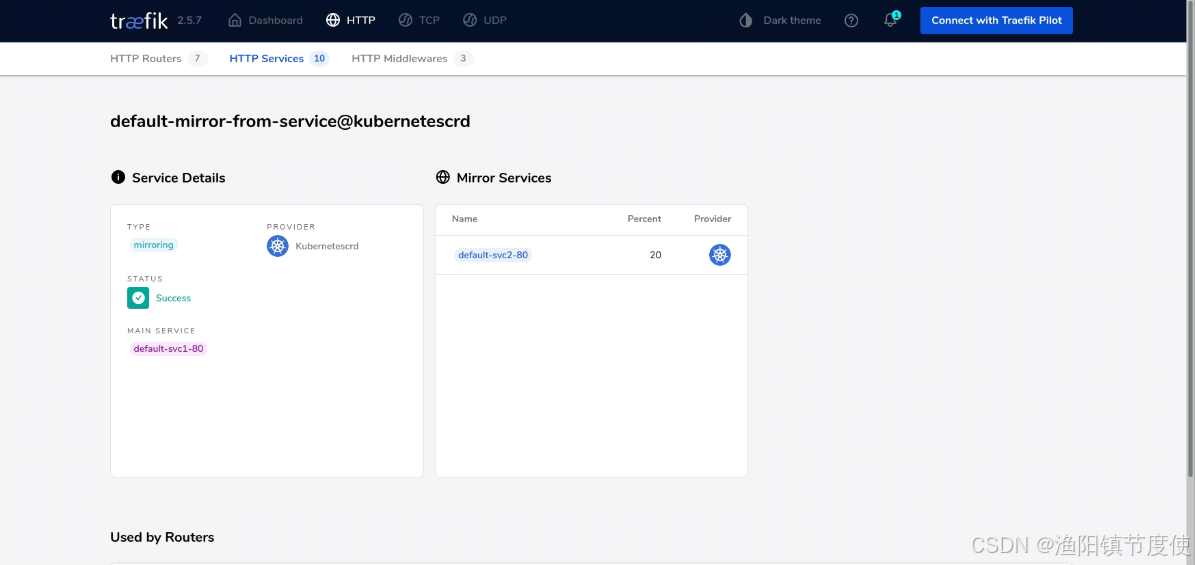Viewport: 1195px width, 565px height.
Task: Click the Used by Routers heading
Action: pyautogui.click(x=162, y=537)
